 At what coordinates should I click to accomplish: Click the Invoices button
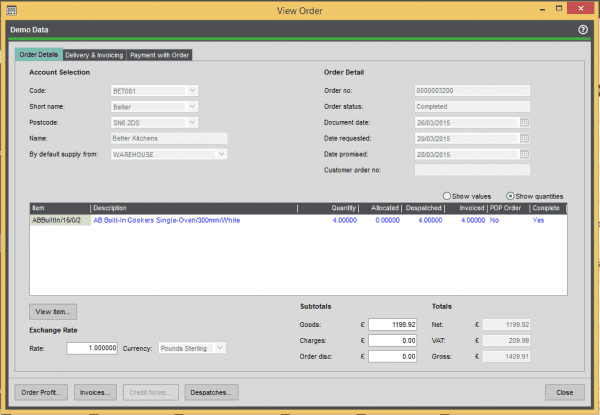(x=95, y=392)
